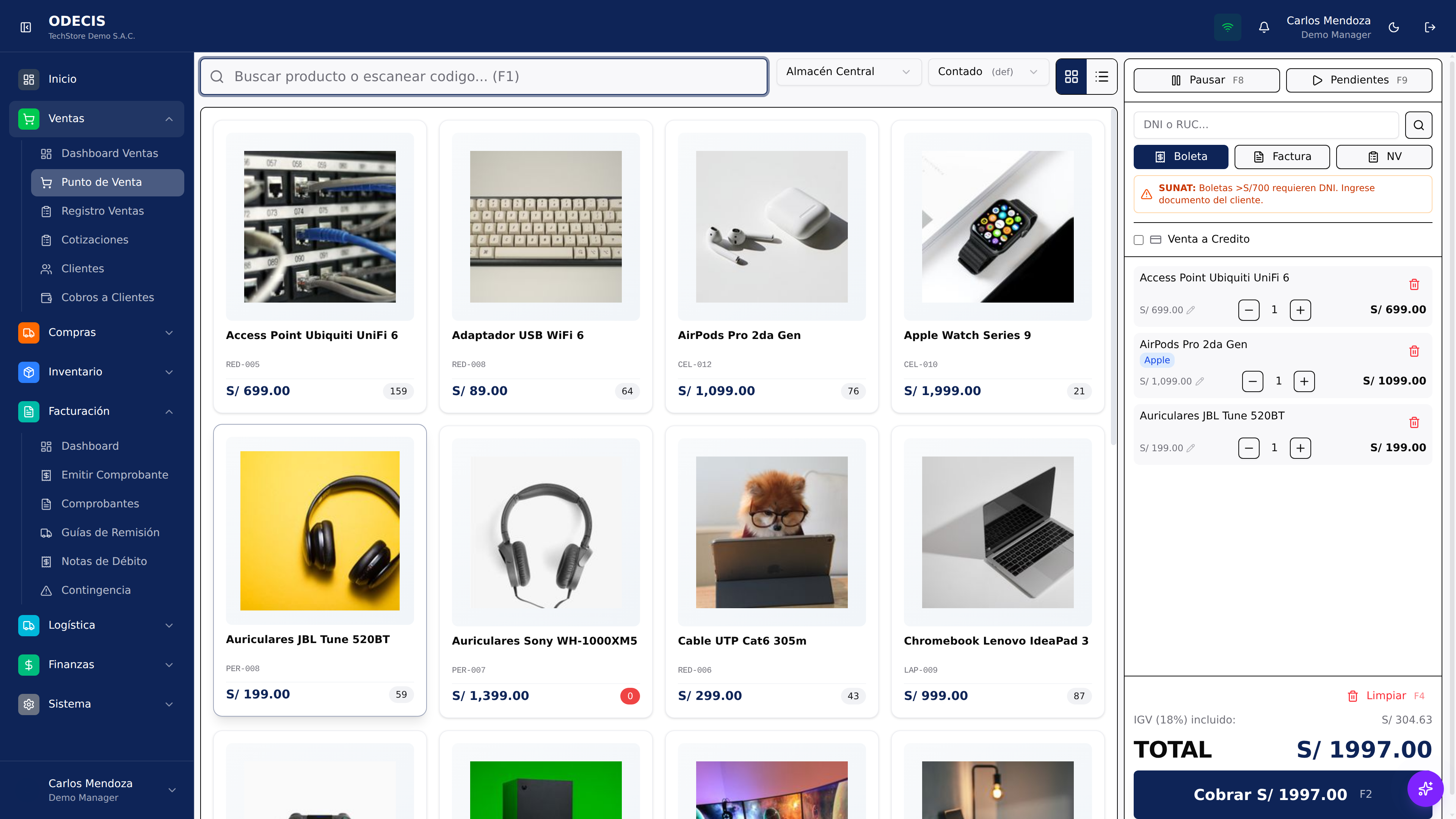Select Chromebook Lenovo IdeaPad 3 product card
Image resolution: width=1456 pixels, height=819 pixels.
click(998, 572)
